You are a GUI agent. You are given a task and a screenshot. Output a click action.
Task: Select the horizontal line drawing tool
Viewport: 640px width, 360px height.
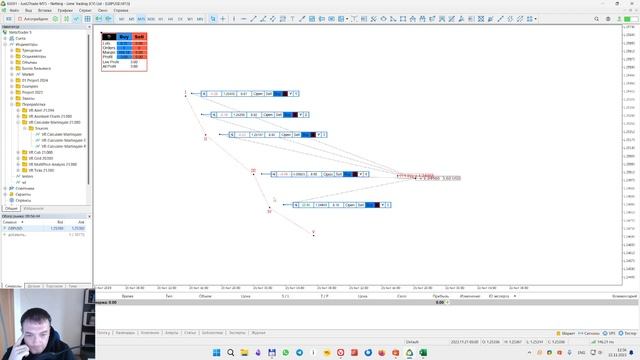click(x=244, y=19)
